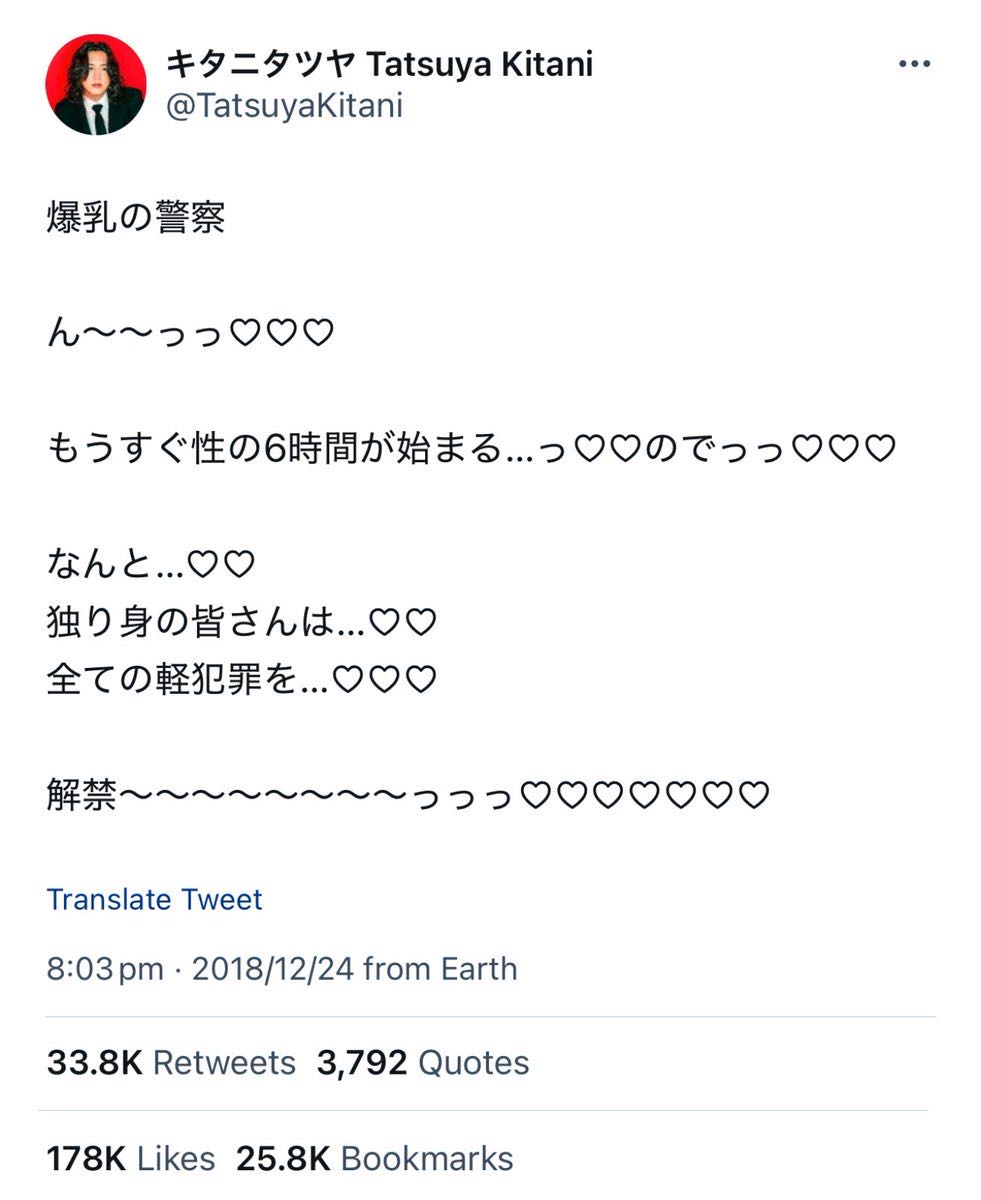Click the seven hearts ending the tweet
Screen dimensions: 981x1200
point(646,796)
